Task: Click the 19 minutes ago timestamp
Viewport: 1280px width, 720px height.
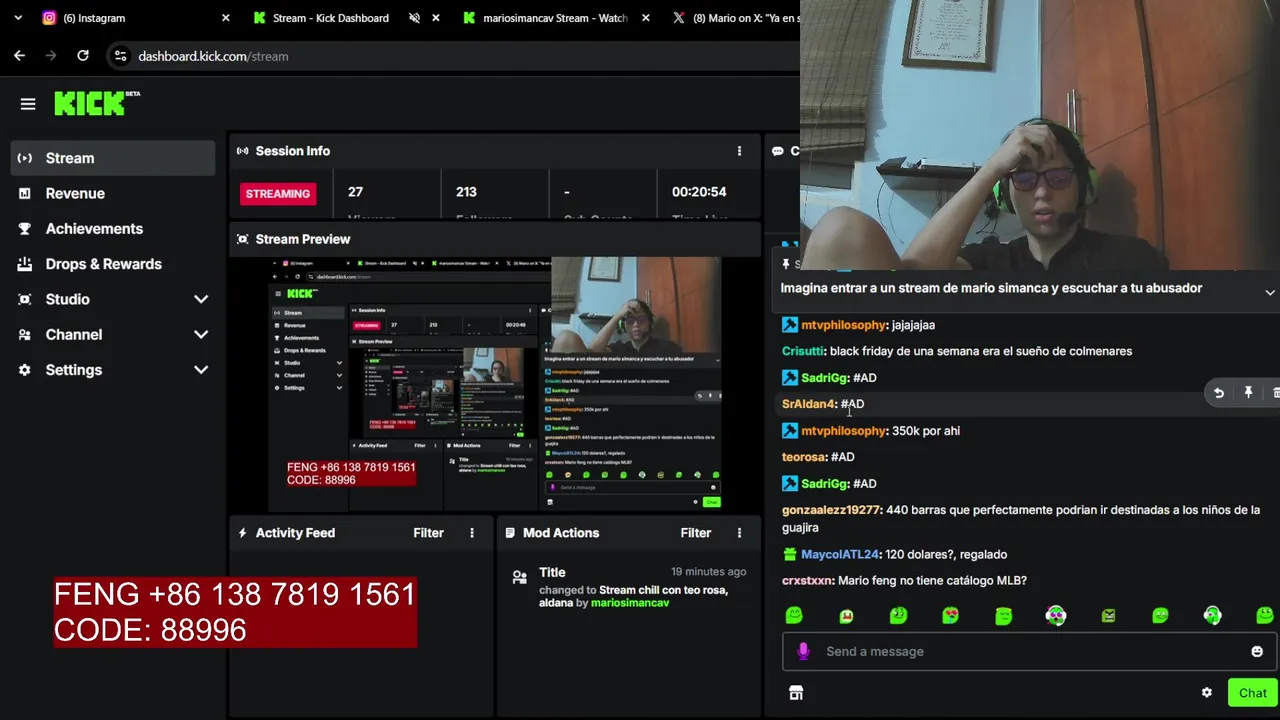Action: [708, 572]
